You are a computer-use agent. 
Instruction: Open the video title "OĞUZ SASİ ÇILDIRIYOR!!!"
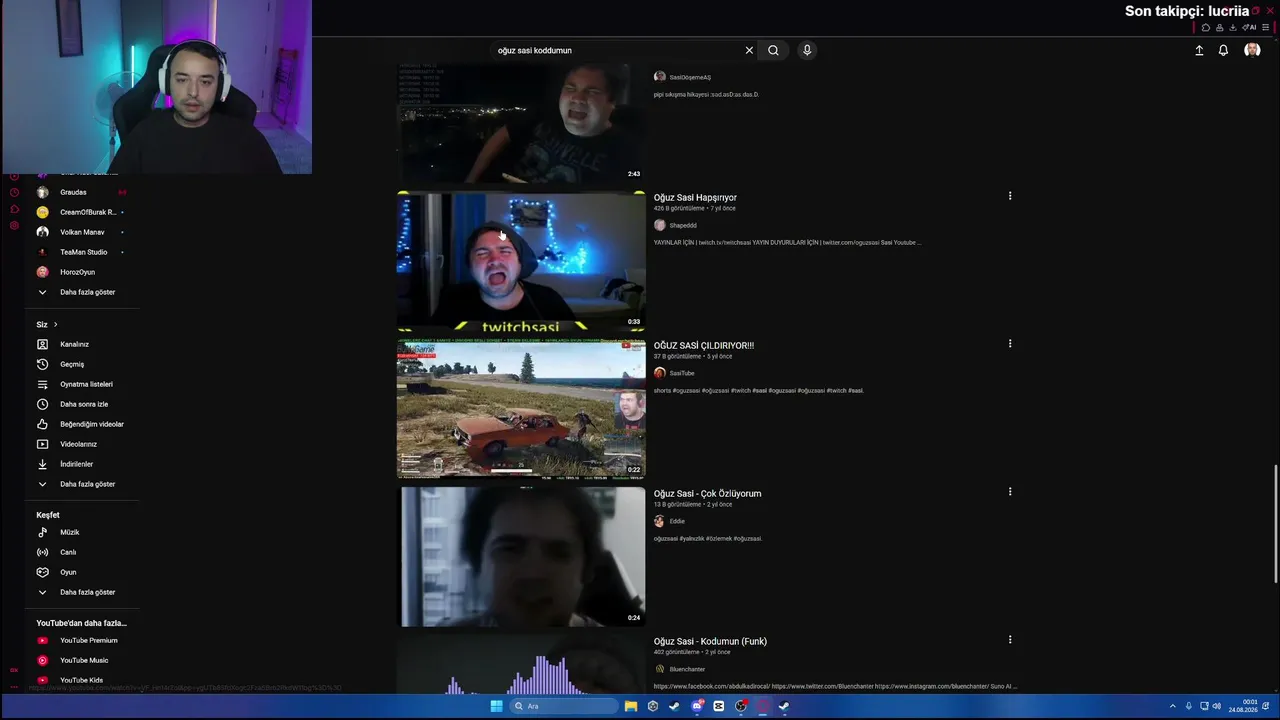pos(704,346)
